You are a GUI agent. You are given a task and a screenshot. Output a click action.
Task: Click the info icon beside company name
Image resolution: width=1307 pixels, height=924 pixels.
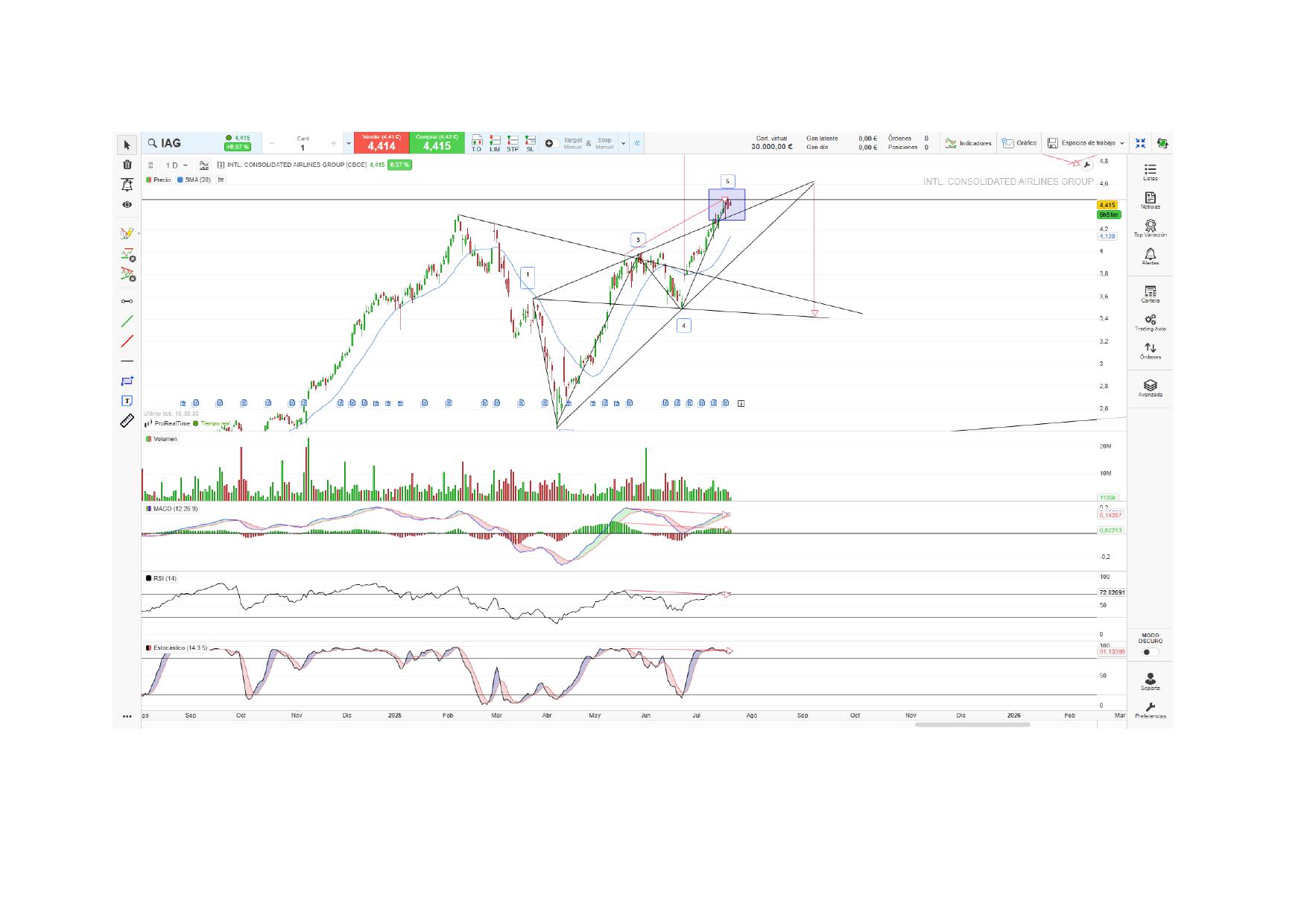(221, 165)
